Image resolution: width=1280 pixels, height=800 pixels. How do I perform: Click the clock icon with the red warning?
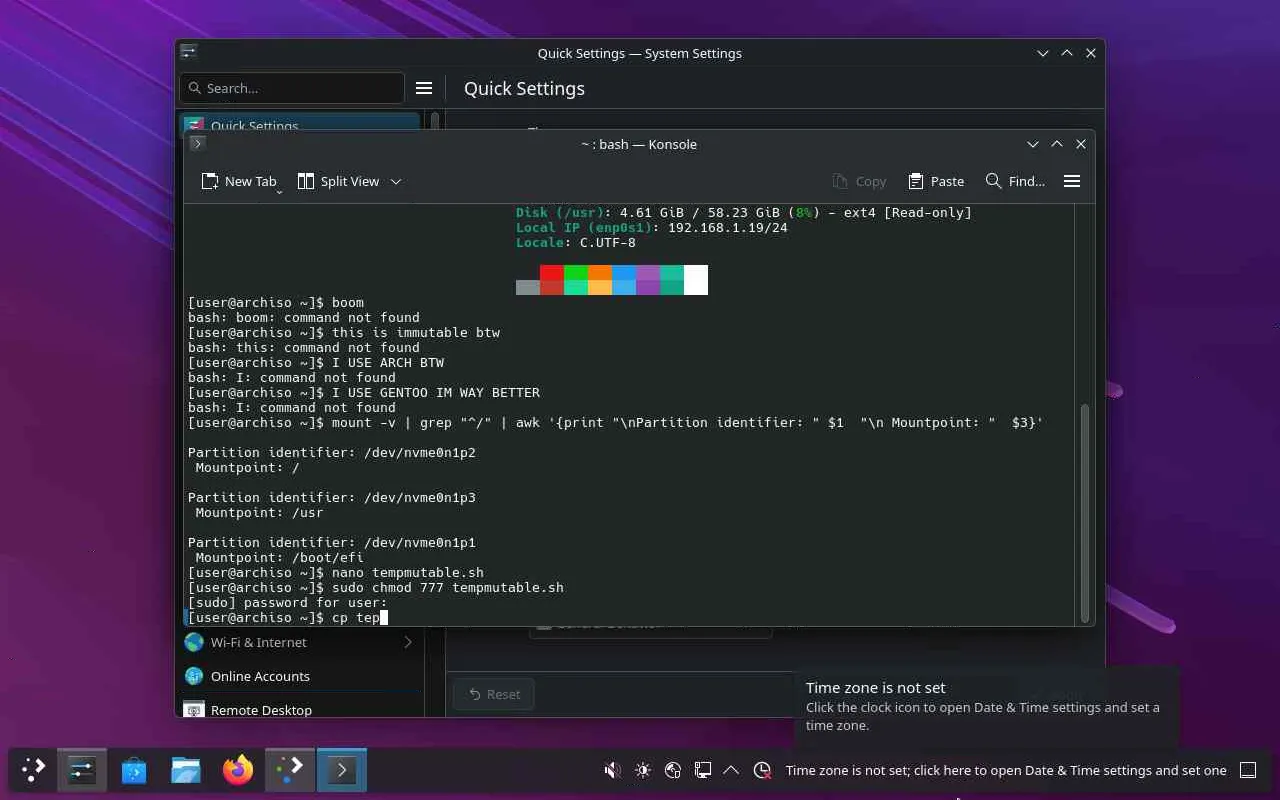coord(762,770)
